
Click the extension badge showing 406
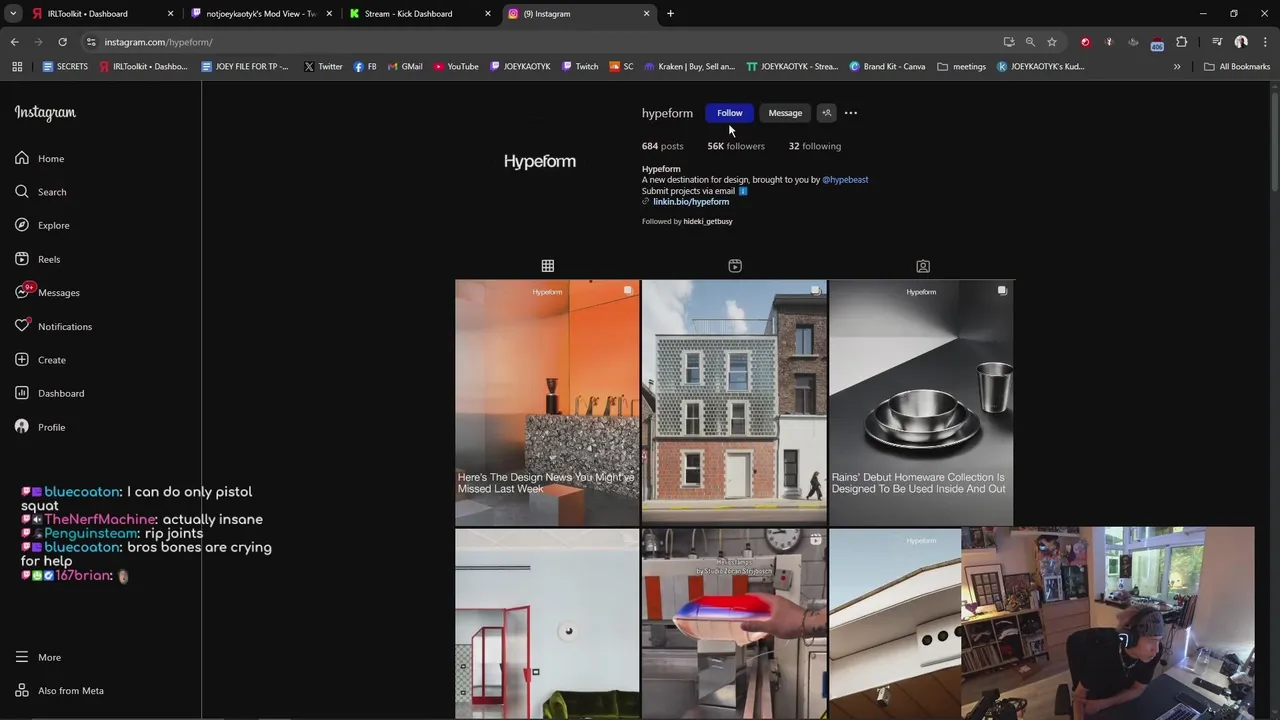[1157, 43]
